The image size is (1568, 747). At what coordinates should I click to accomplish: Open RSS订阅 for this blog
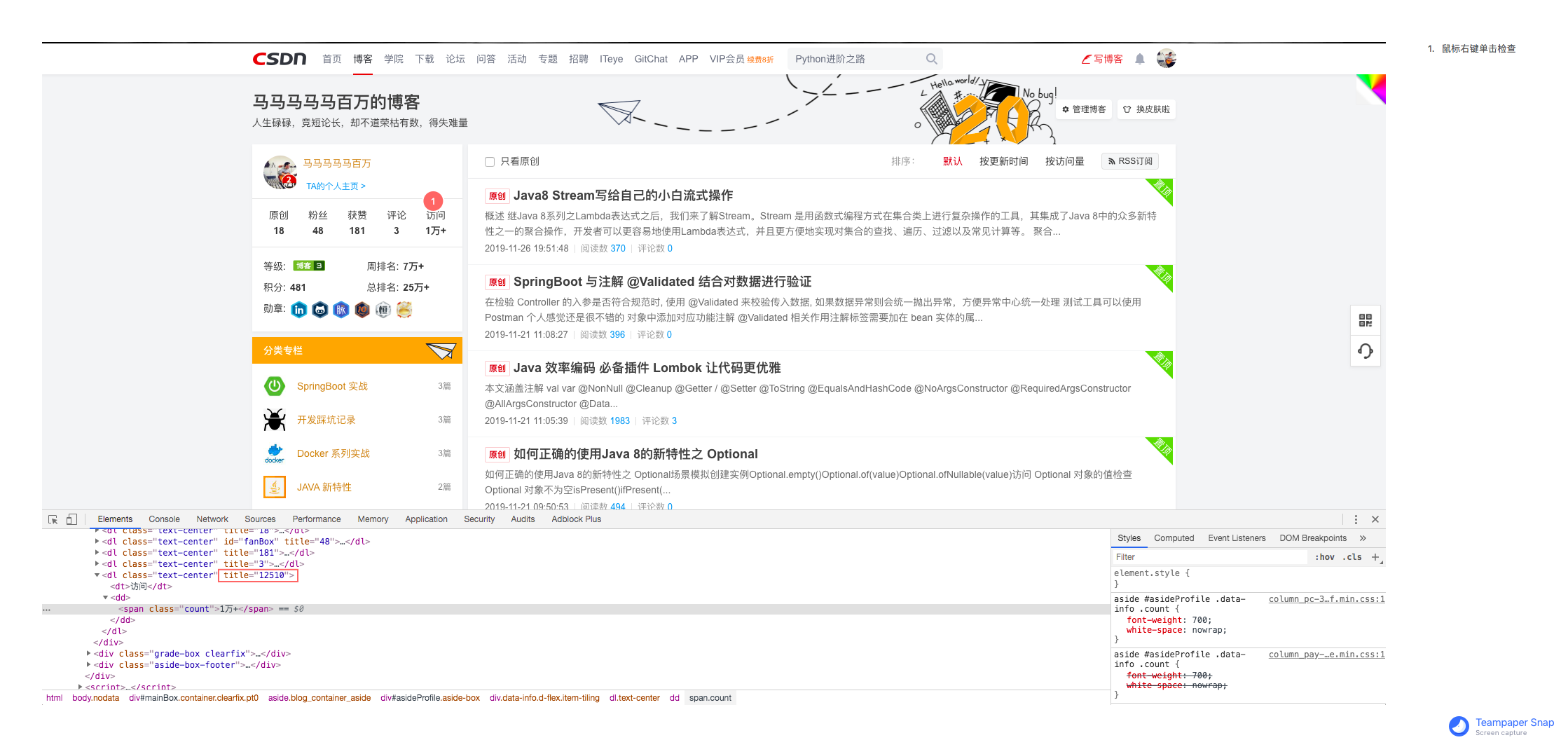pos(1129,161)
